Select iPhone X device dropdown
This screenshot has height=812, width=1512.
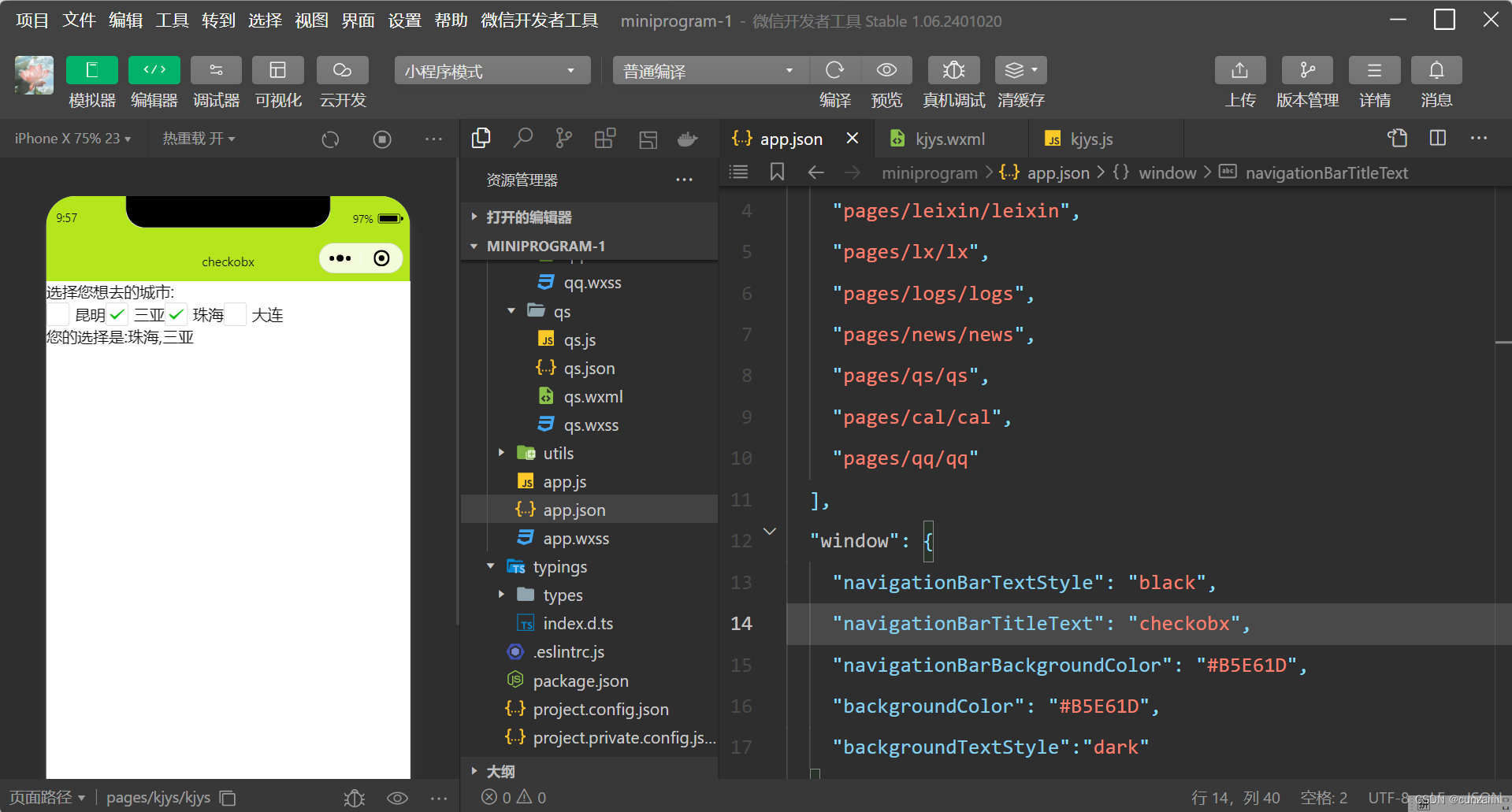(x=72, y=139)
